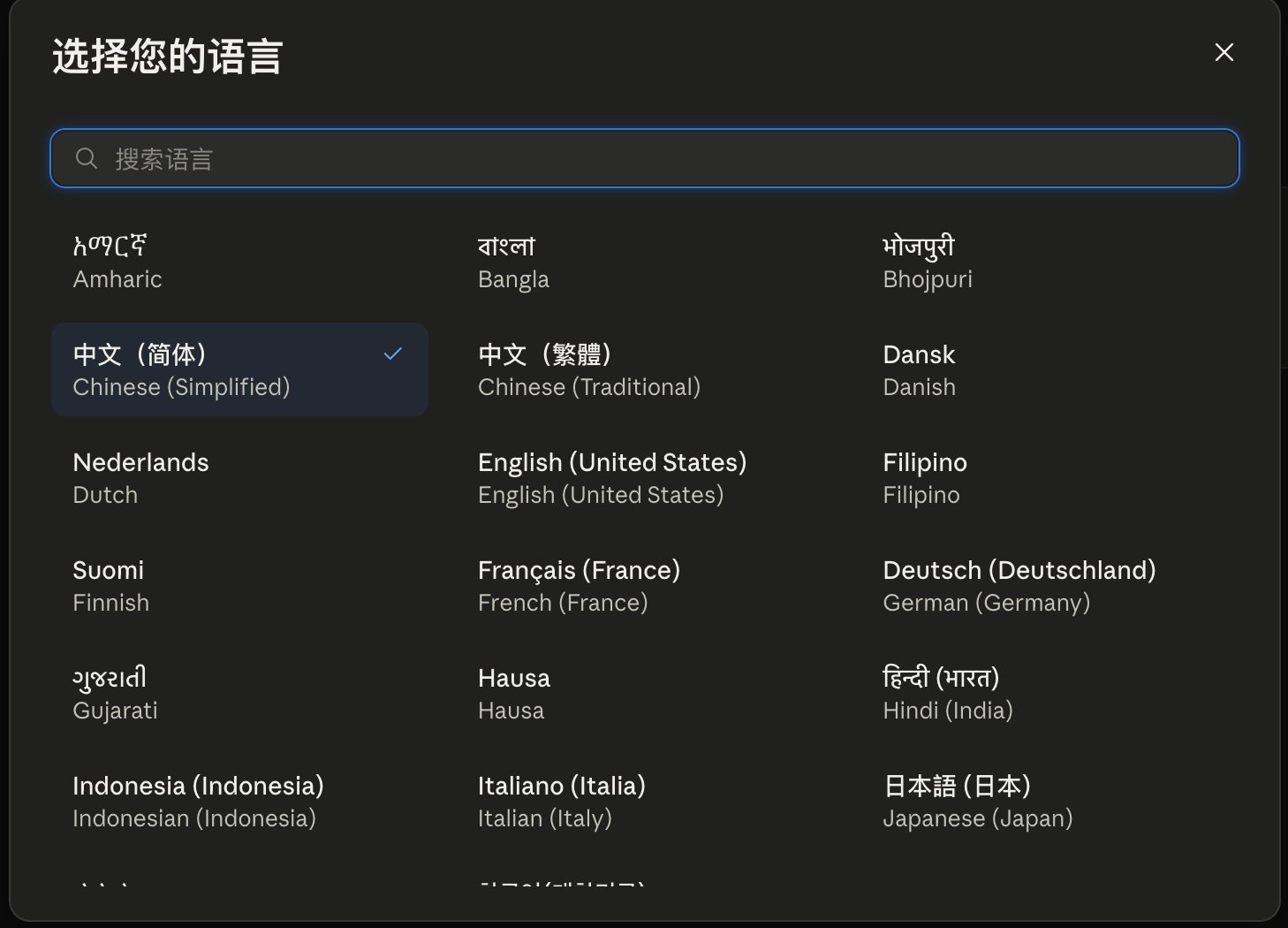Switch to Chinese (Traditional)
The image size is (1288, 928).
pos(645,369)
